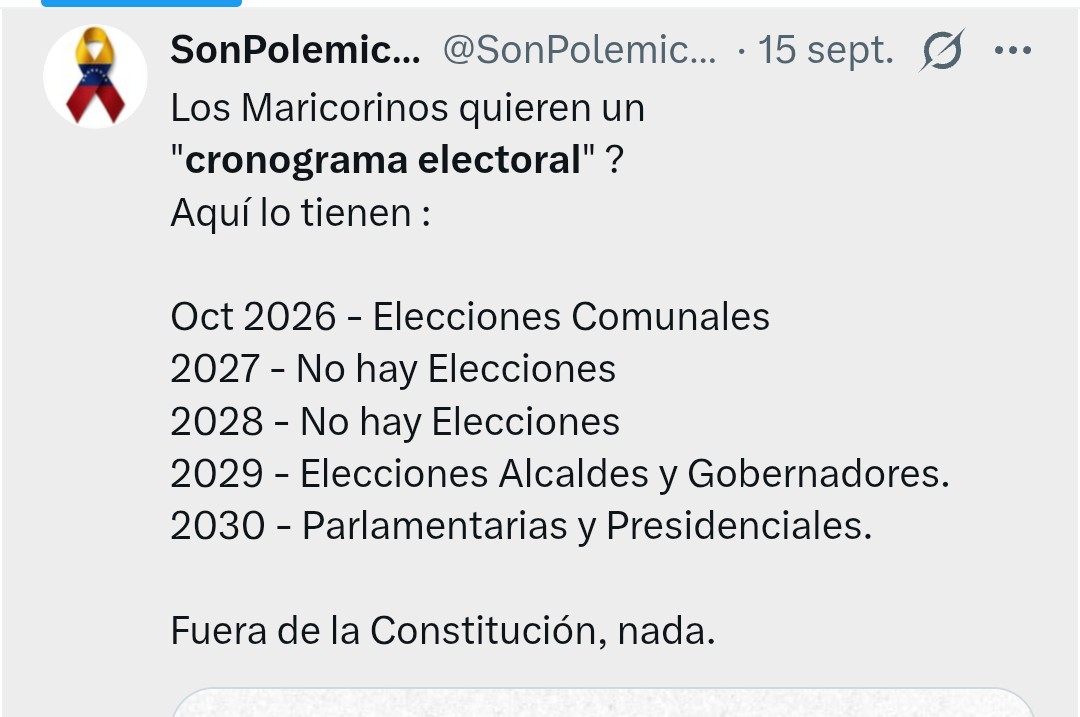Open the @SonPolemic handle link
Image resolution: width=1080 pixels, height=717 pixels.
pos(579,50)
